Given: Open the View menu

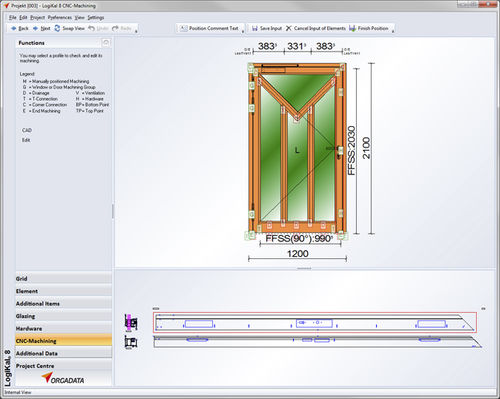Looking at the screenshot, I should click(79, 17).
